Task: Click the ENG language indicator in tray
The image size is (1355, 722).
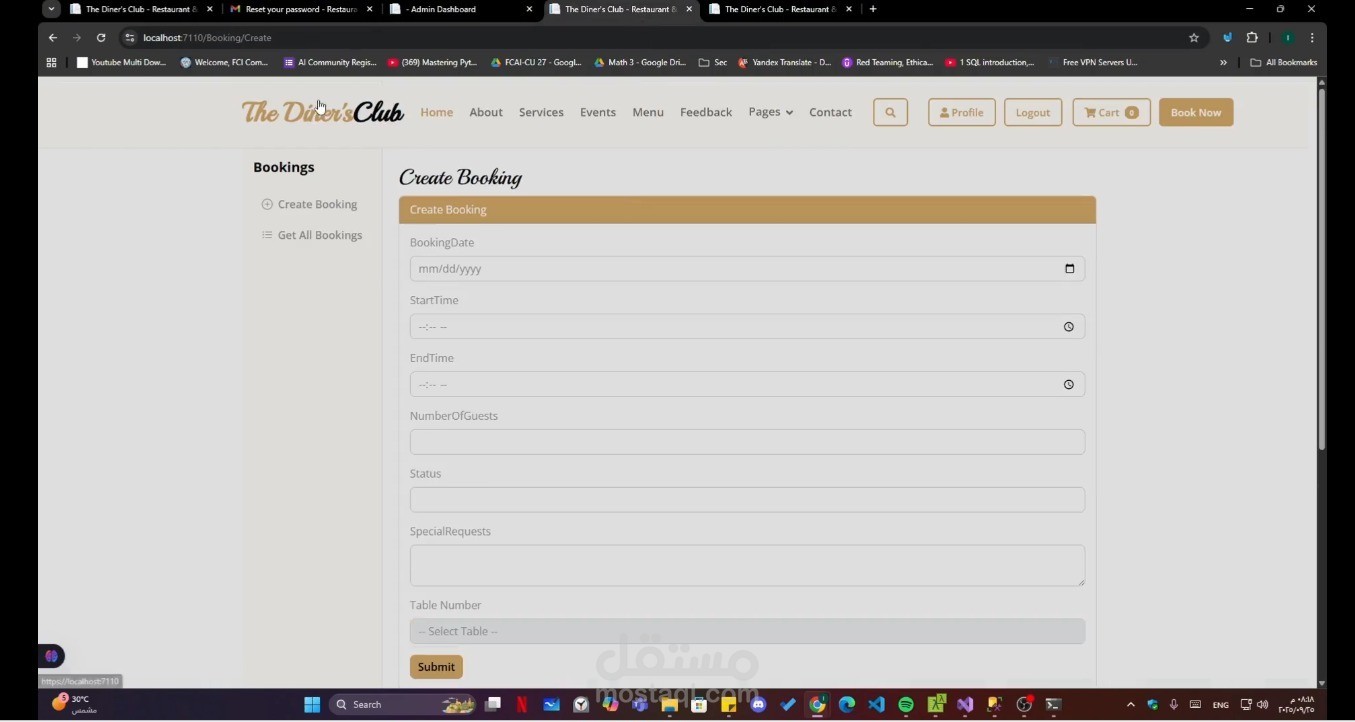Action: pyautogui.click(x=1220, y=705)
